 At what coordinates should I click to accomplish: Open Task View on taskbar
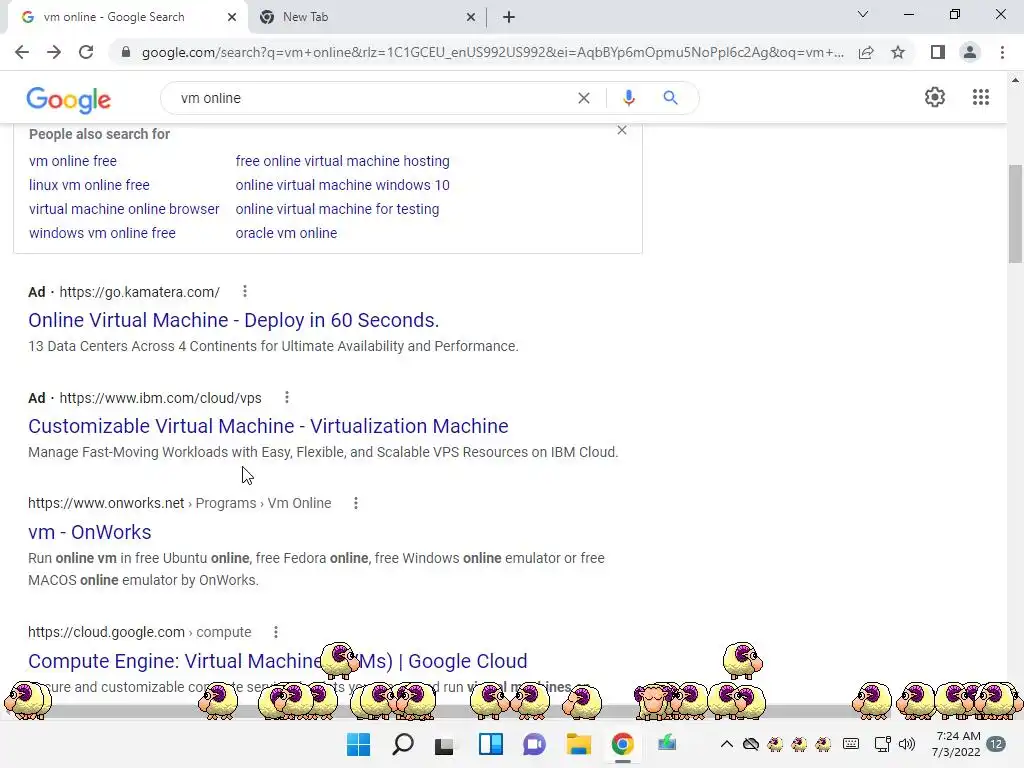445,744
